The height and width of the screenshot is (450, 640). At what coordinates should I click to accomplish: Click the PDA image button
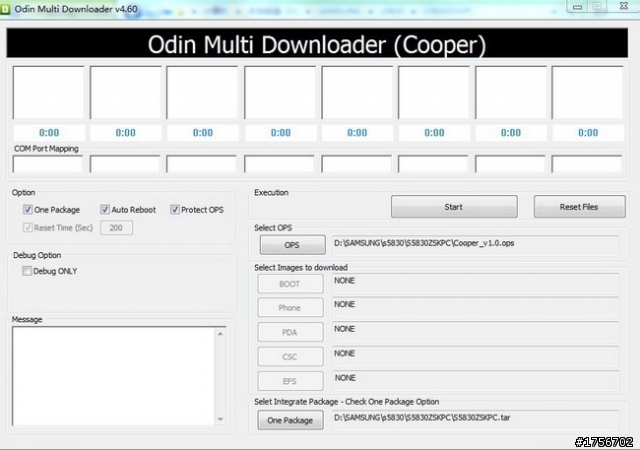click(x=290, y=332)
